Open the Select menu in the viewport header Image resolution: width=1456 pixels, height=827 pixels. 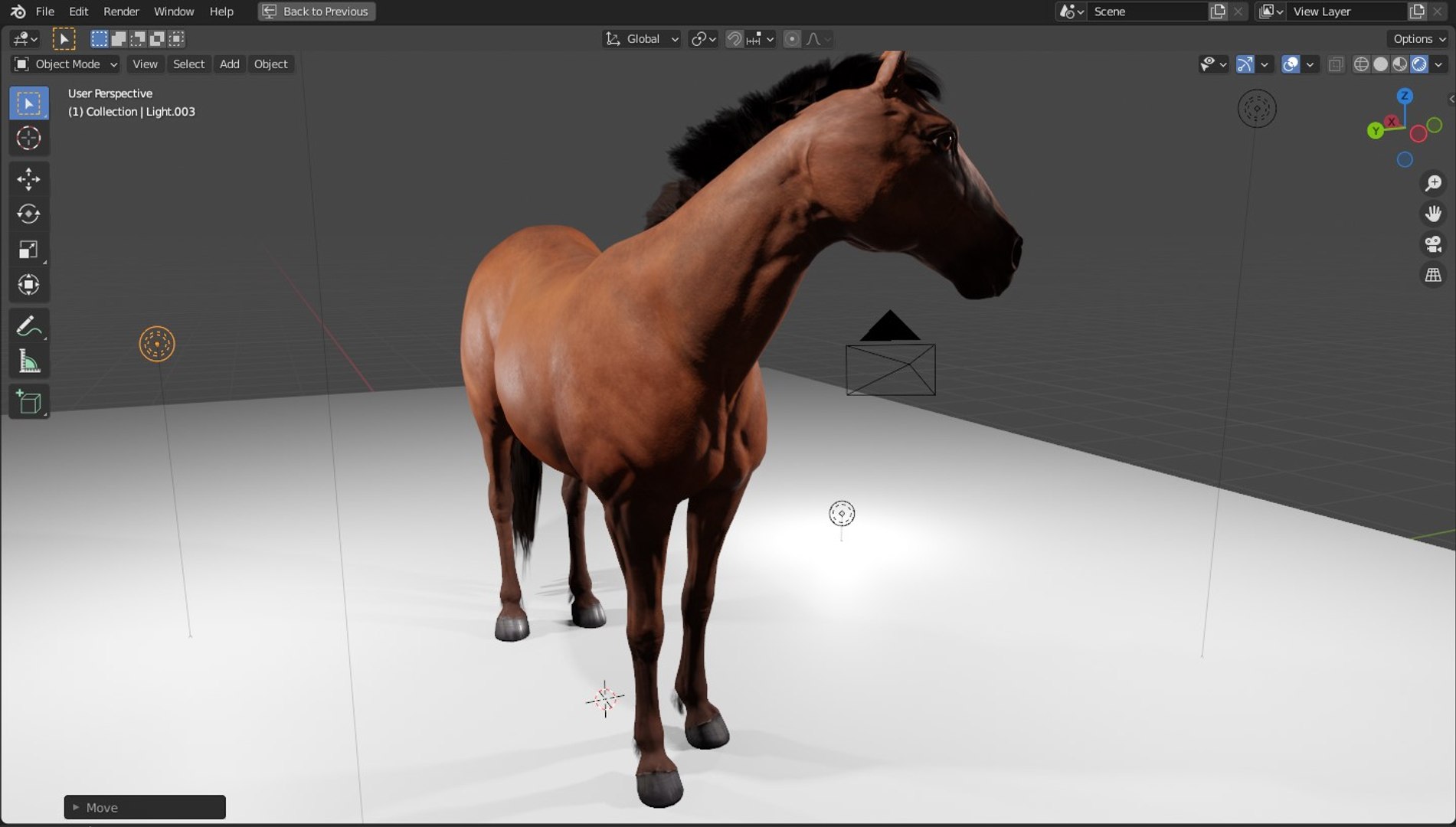188,64
